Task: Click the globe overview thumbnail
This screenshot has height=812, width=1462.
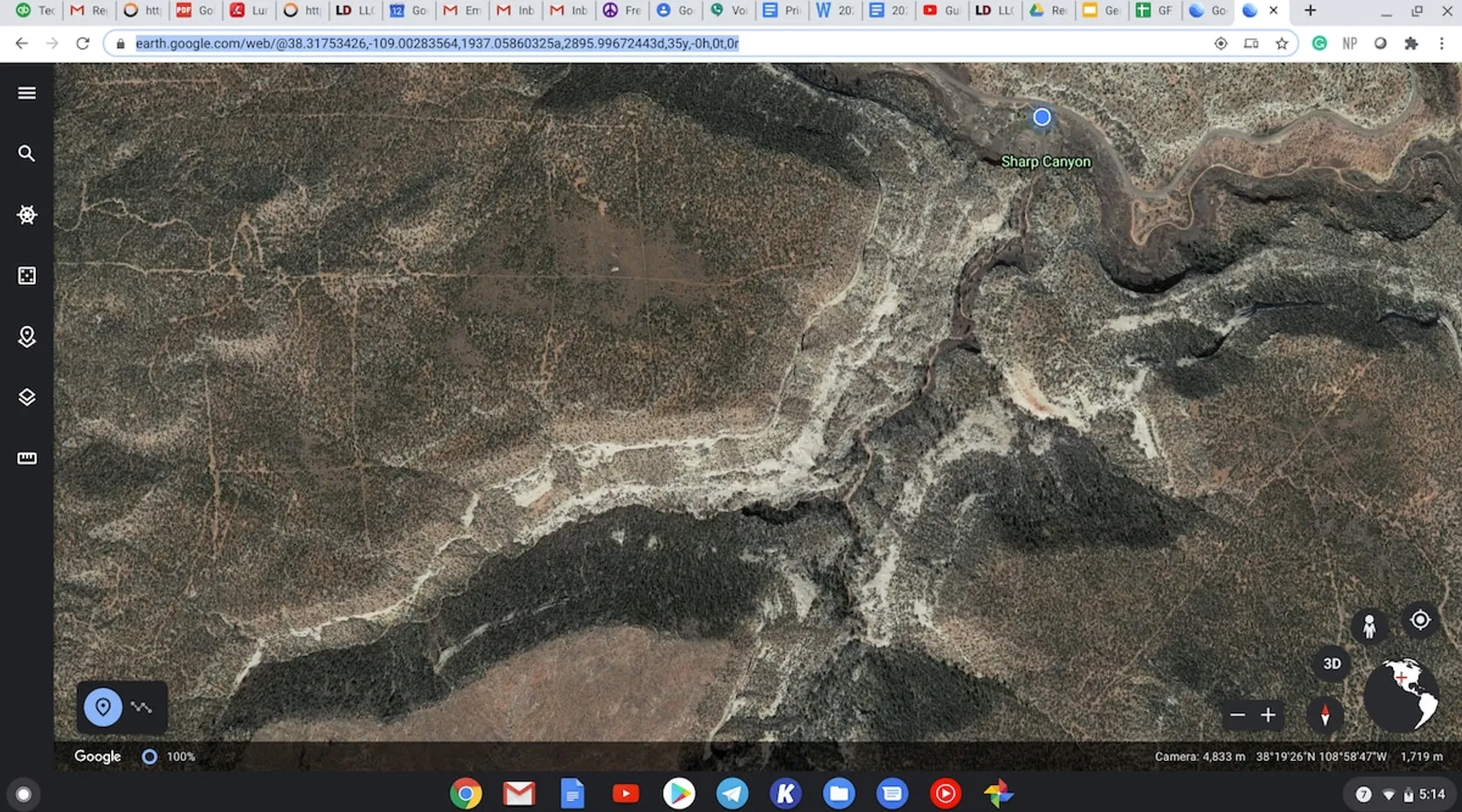Action: tap(1404, 696)
